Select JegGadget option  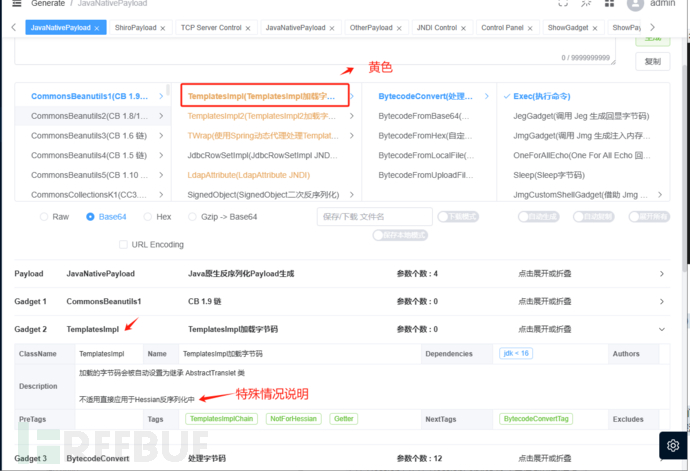[581, 116]
